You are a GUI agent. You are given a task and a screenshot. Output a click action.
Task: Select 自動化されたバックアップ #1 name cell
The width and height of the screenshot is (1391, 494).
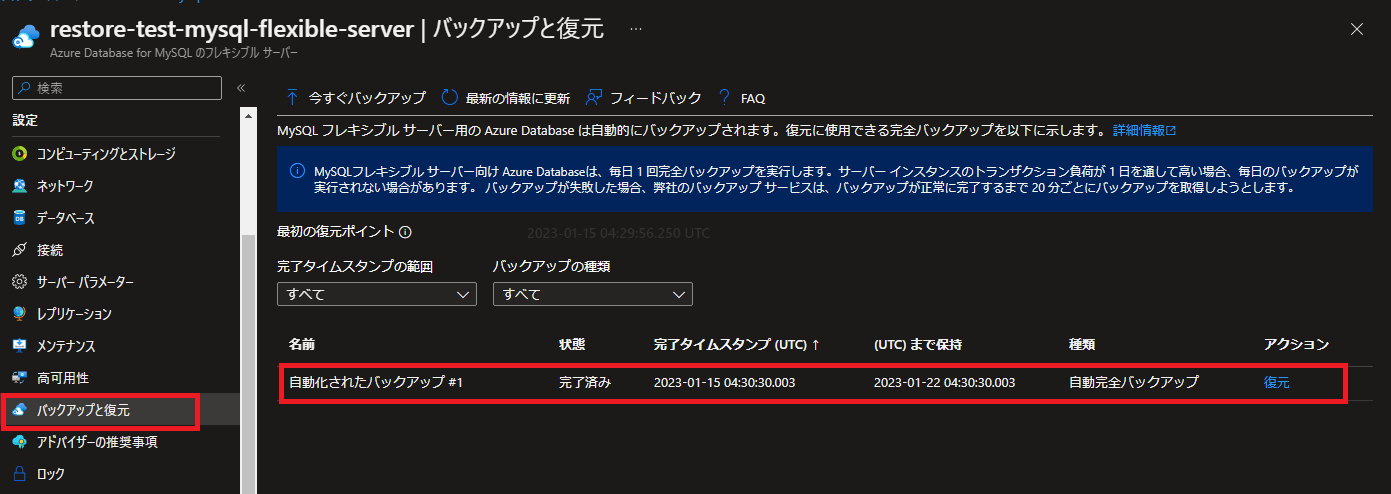375,382
